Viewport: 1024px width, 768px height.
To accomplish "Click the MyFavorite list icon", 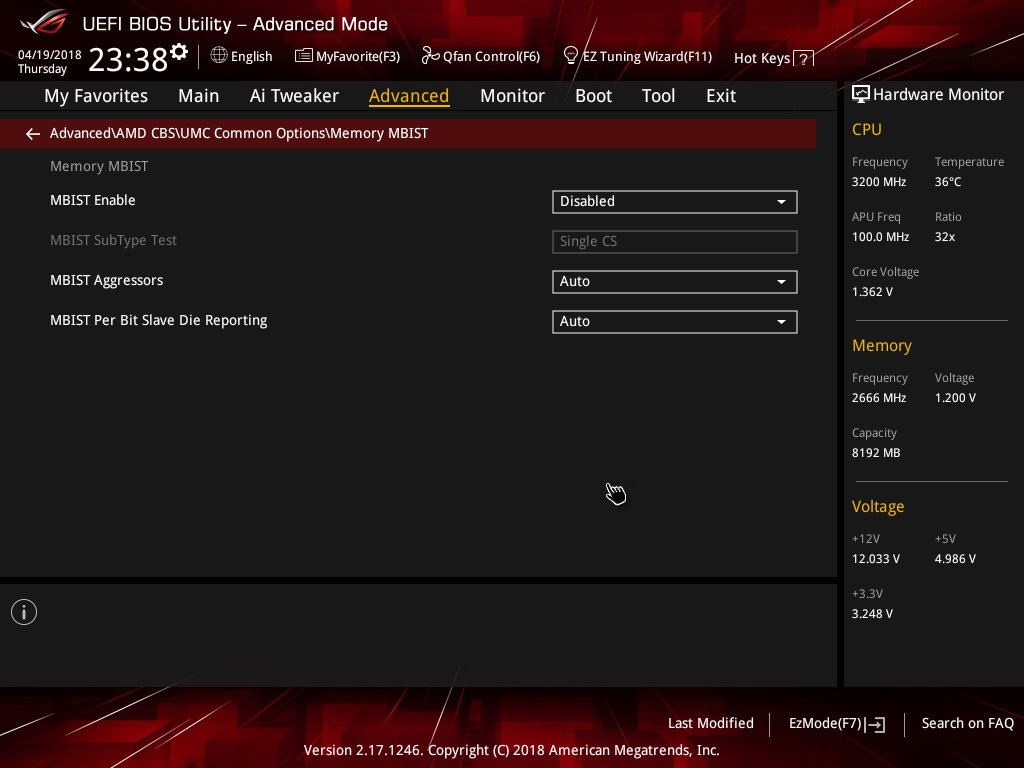I will (x=304, y=56).
